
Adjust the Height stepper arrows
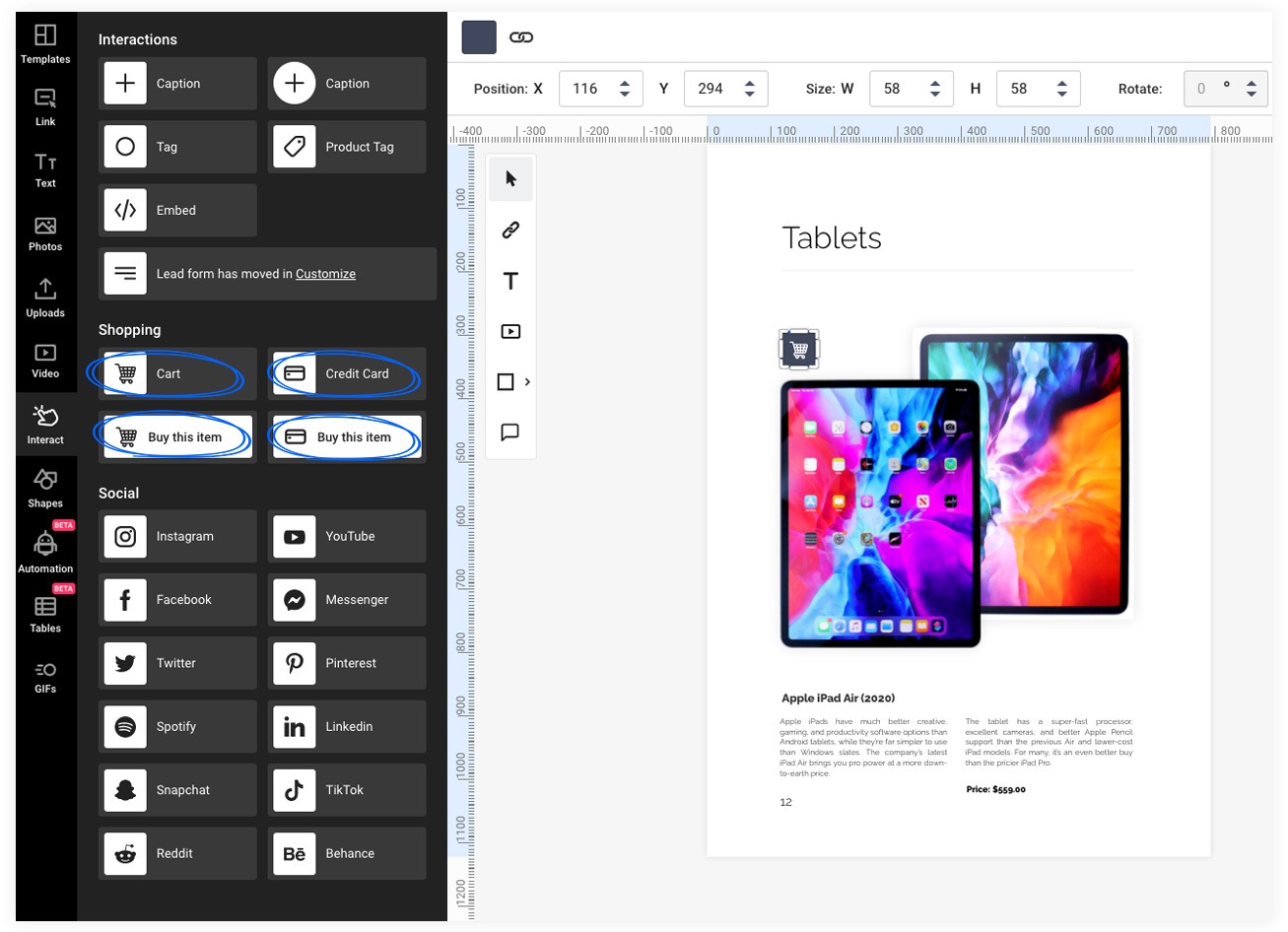[x=1062, y=89]
